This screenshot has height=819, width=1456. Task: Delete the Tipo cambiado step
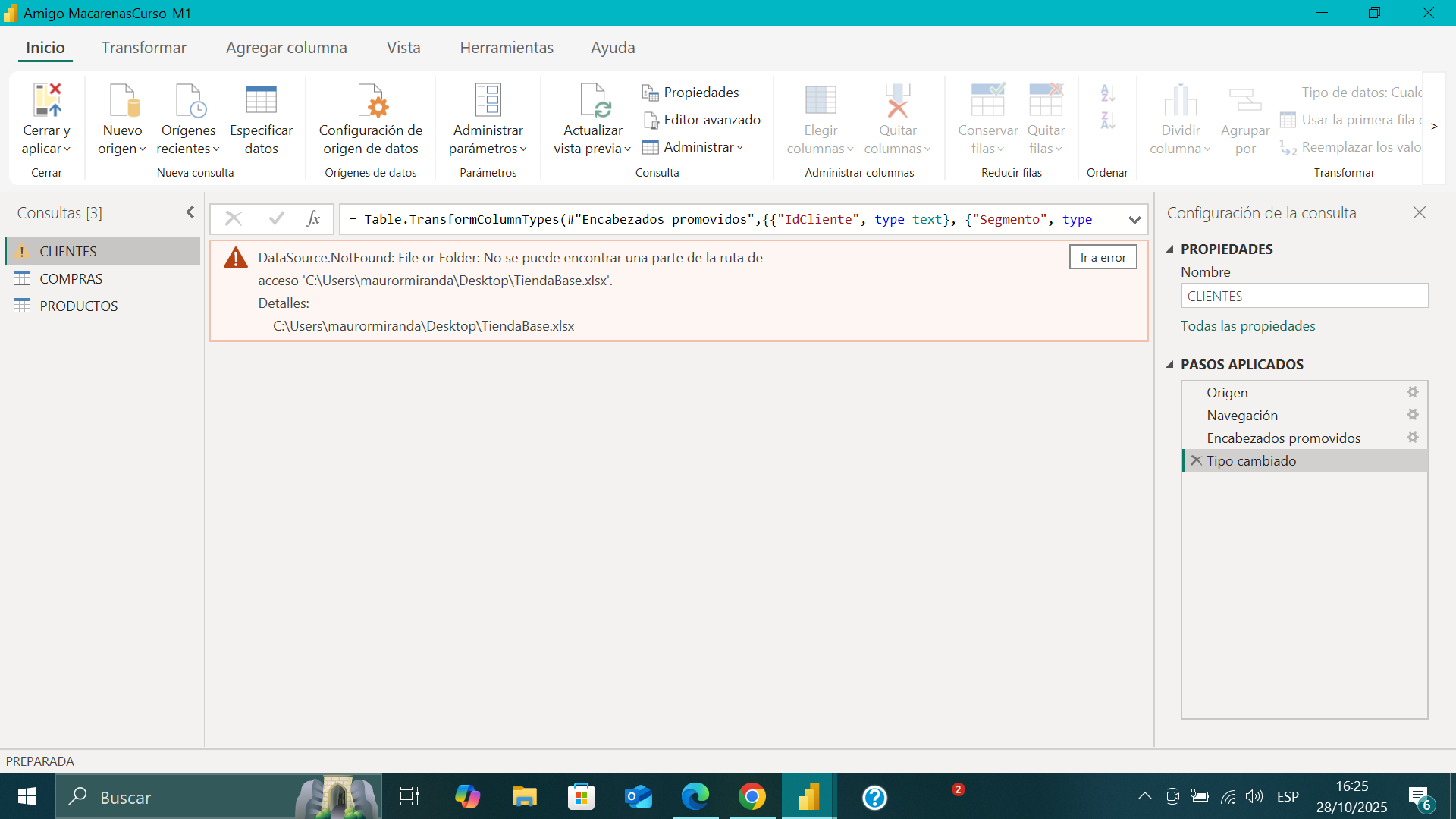[x=1196, y=461]
